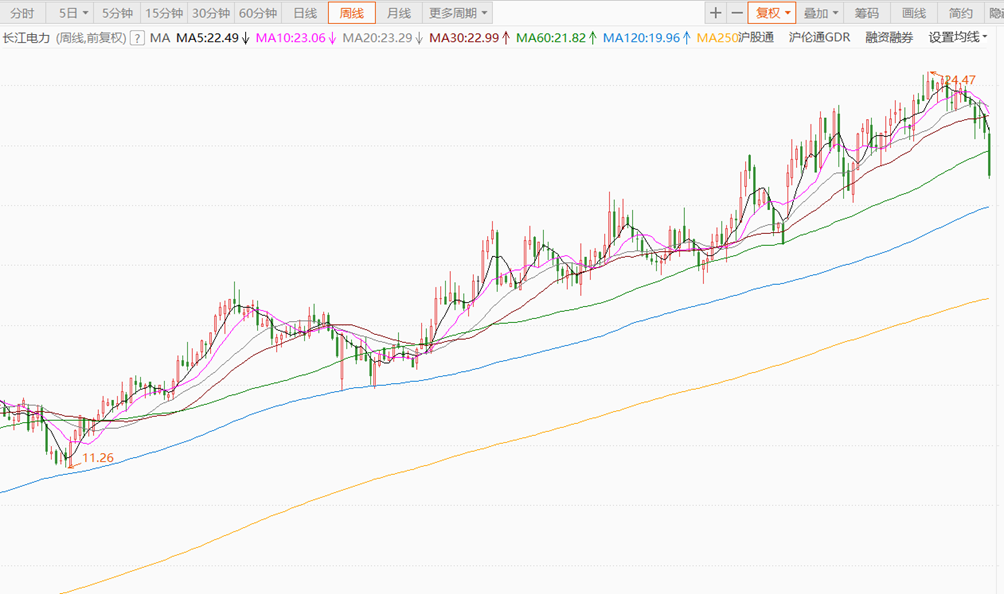Click the 24.47 high price marker
The height and width of the screenshot is (594, 1004).
pos(959,80)
